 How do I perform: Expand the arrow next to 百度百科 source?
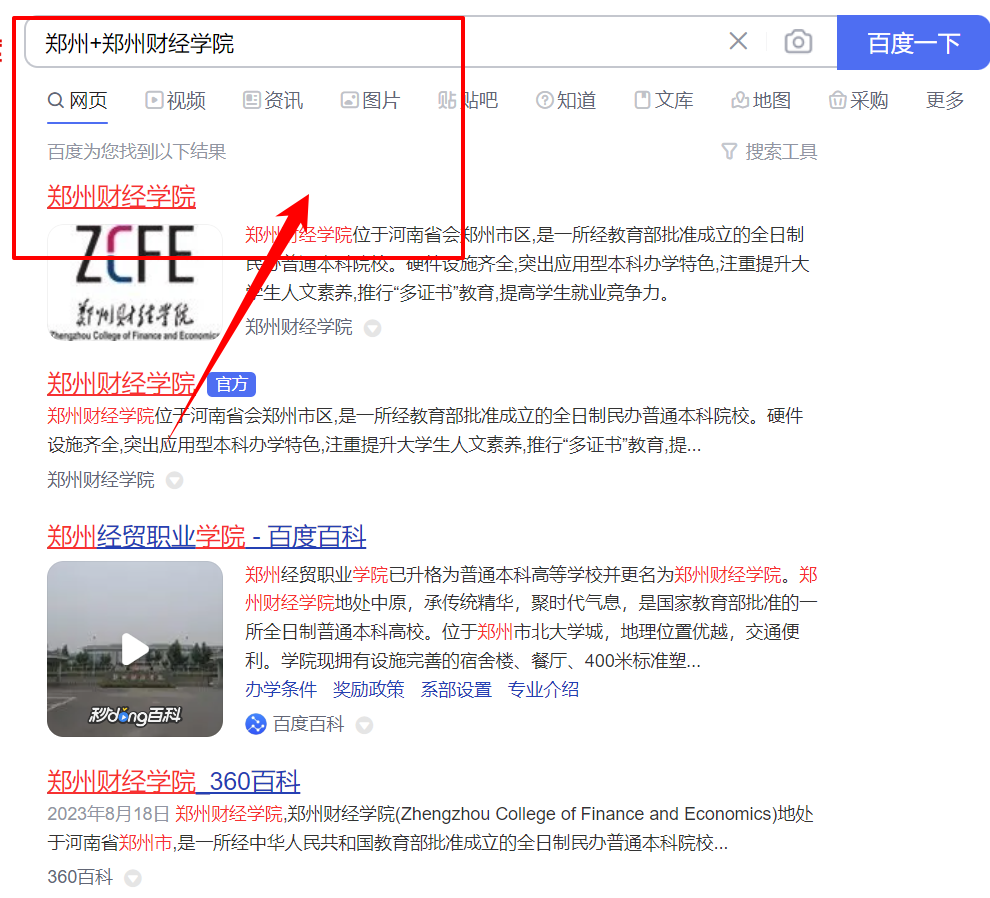pyautogui.click(x=364, y=725)
